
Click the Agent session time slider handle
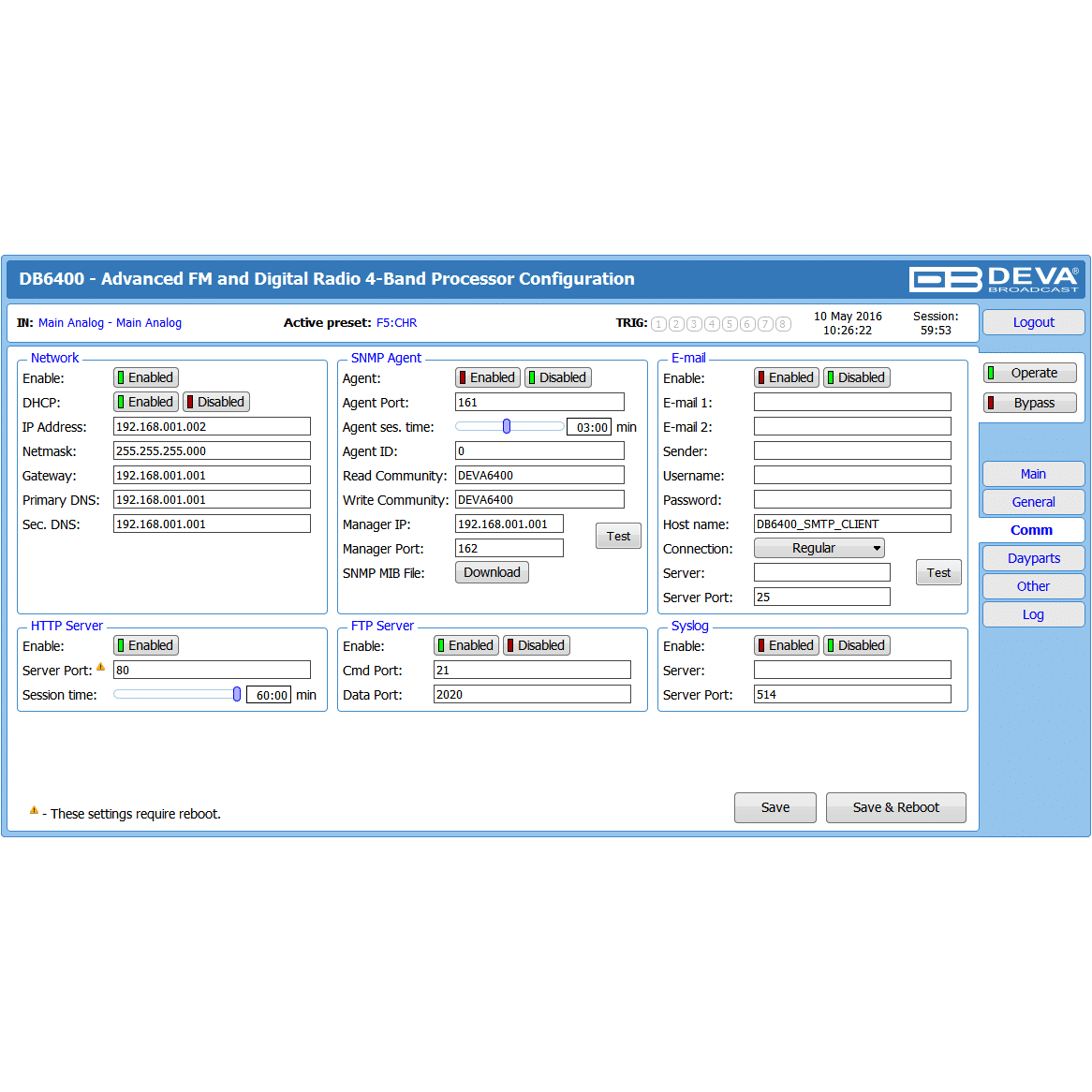pyautogui.click(x=507, y=426)
